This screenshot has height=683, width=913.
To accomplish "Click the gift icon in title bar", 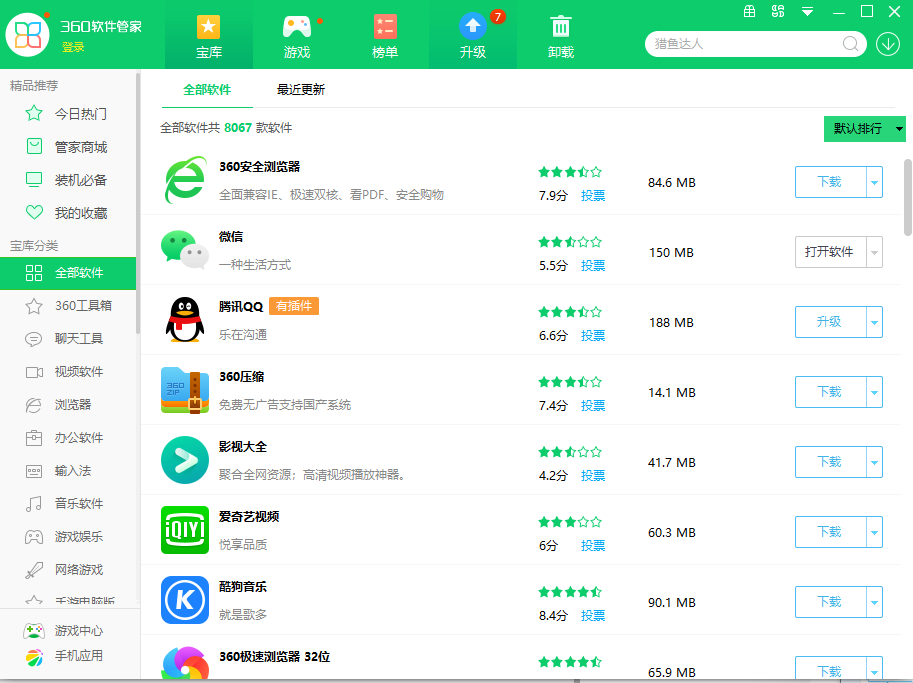I will coord(748,11).
